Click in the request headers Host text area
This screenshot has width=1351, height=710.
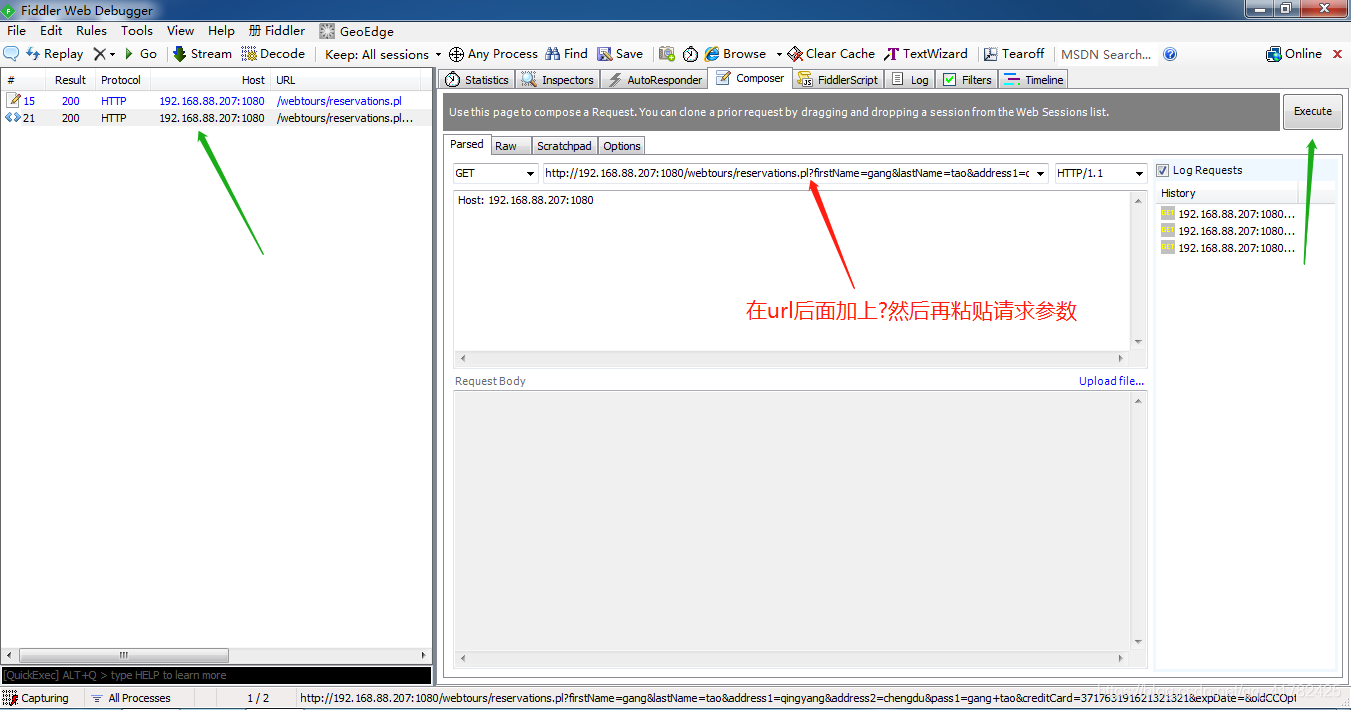tap(792, 270)
